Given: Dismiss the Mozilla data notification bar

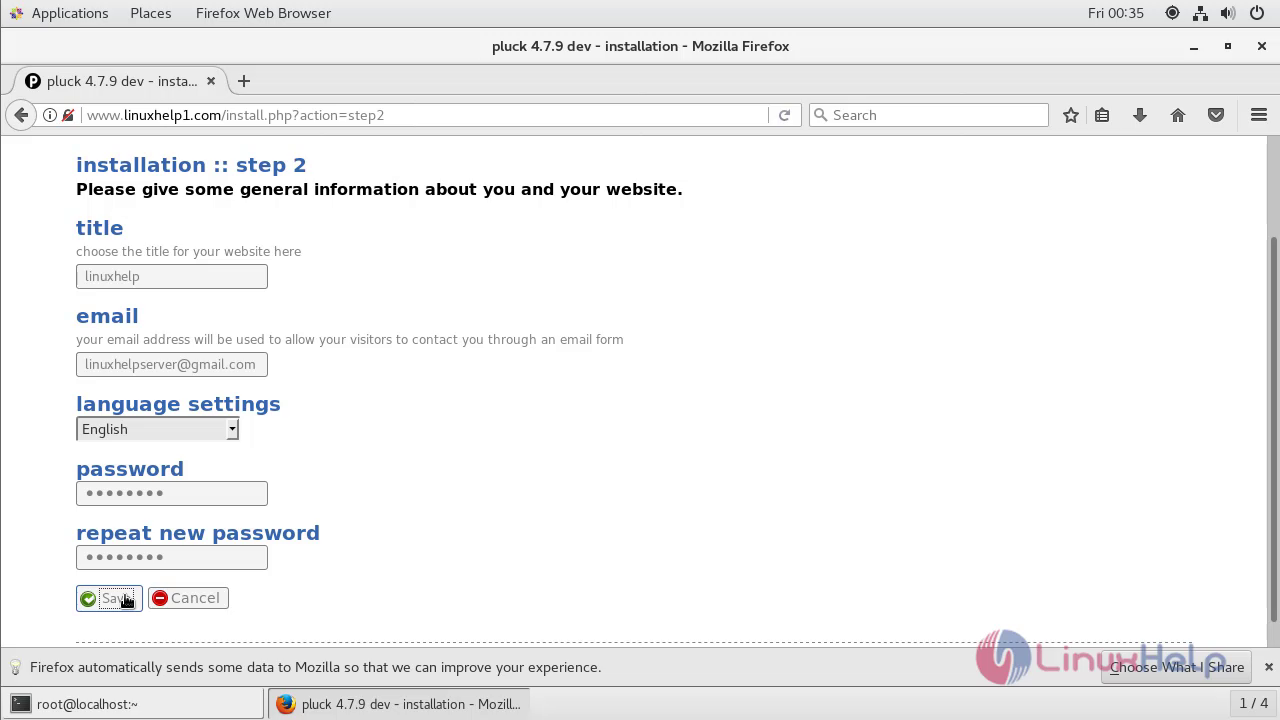Looking at the screenshot, I should click(x=1269, y=667).
